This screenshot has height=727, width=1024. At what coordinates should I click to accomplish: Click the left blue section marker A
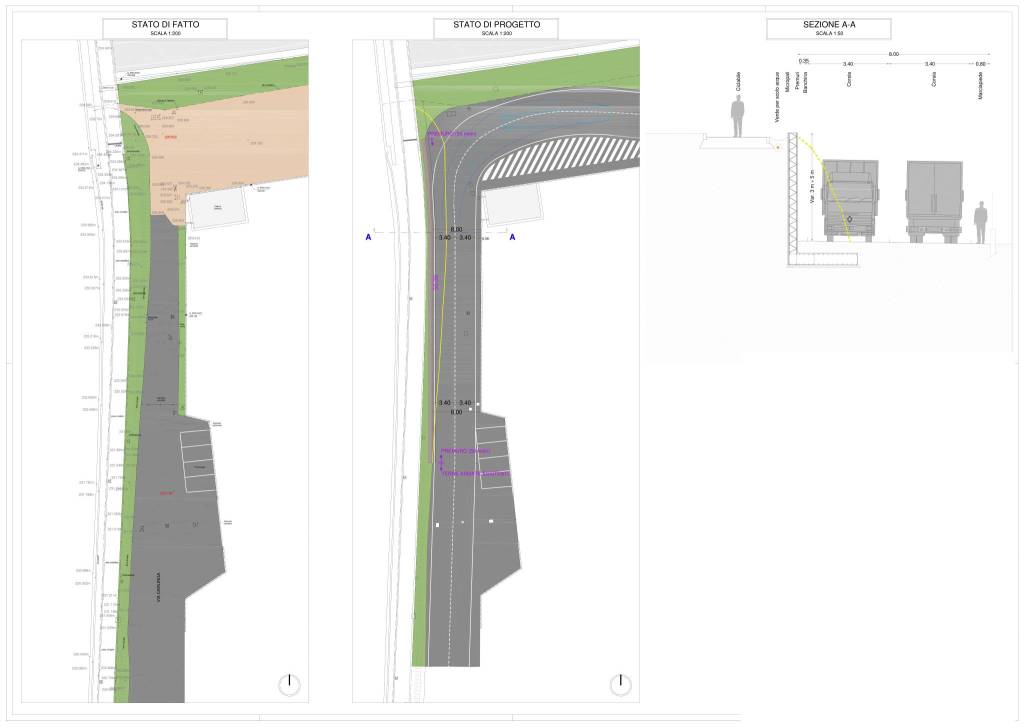(369, 238)
